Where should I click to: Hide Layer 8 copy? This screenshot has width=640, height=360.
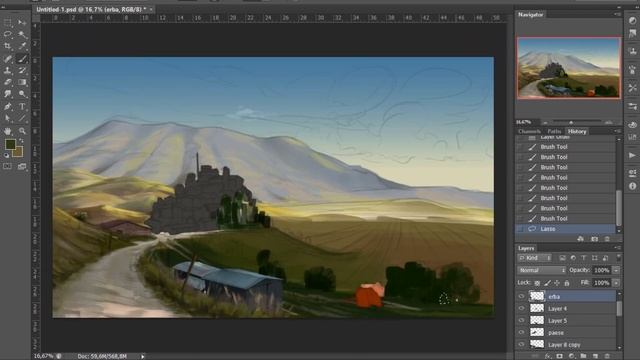521,344
